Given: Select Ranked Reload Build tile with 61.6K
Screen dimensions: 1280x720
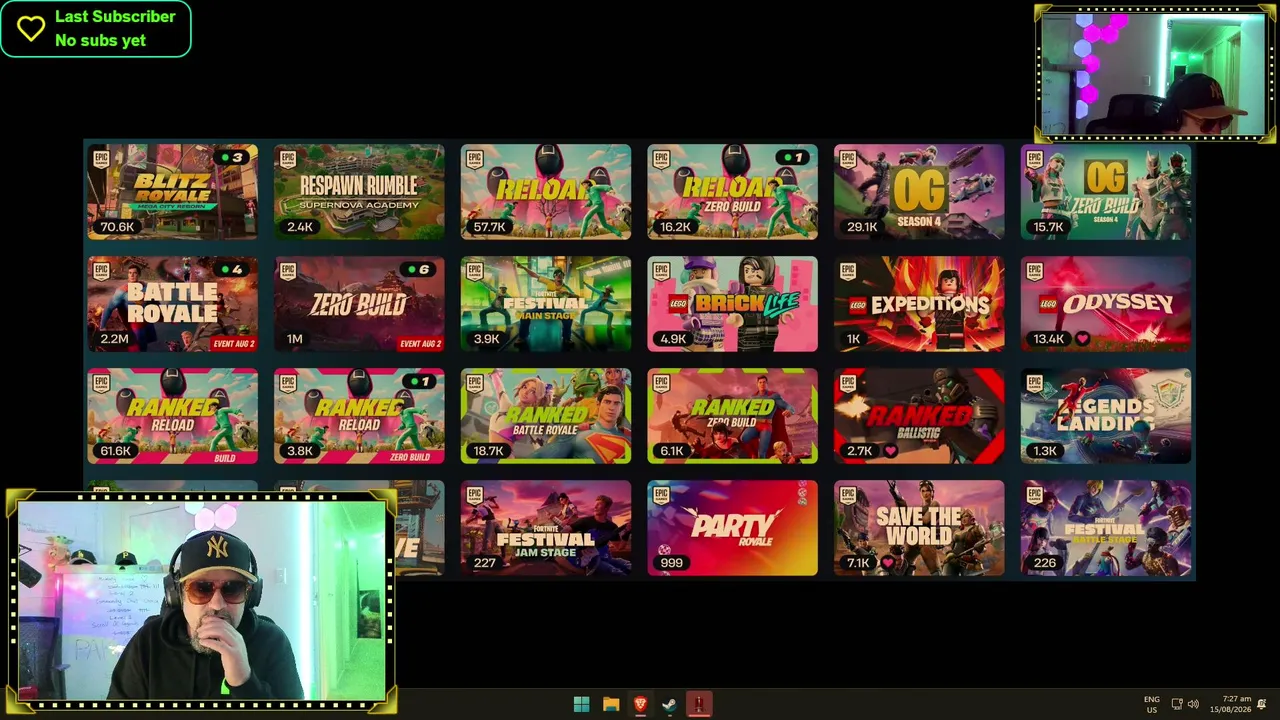Looking at the screenshot, I should pyautogui.click(x=172, y=416).
